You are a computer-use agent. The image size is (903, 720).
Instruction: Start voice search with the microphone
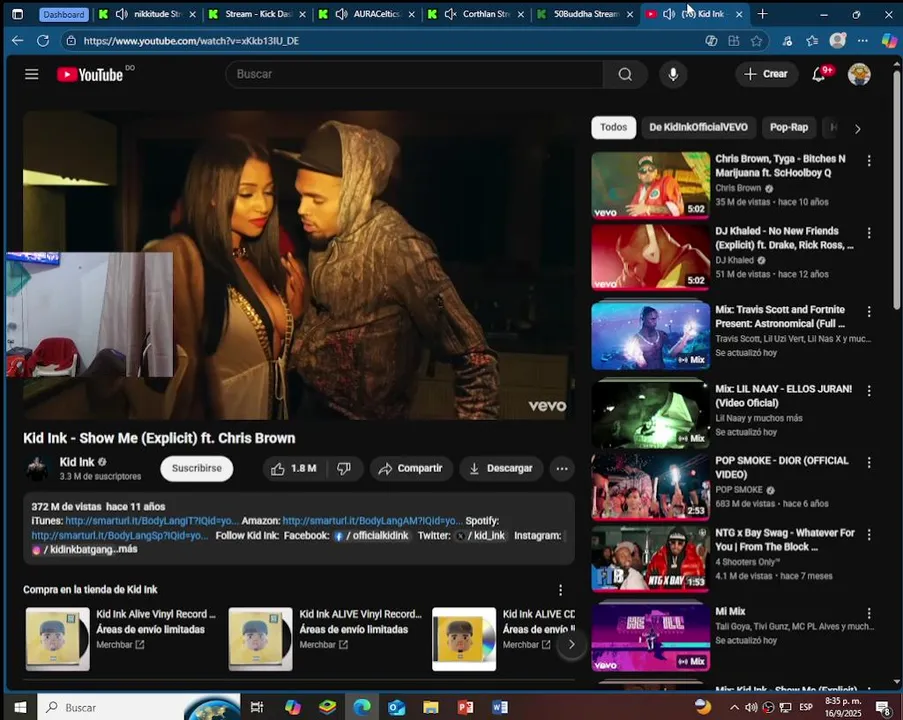pyautogui.click(x=673, y=74)
